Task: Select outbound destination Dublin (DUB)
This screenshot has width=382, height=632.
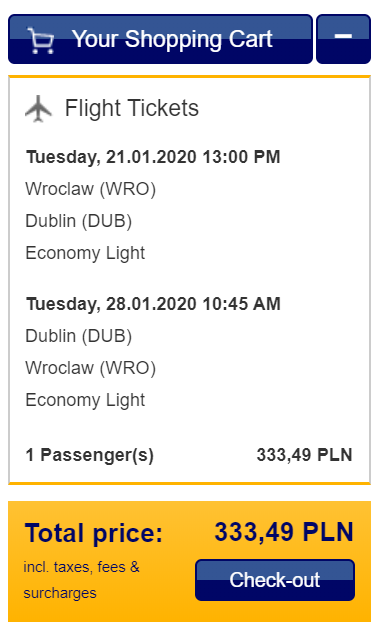Action: point(79,221)
